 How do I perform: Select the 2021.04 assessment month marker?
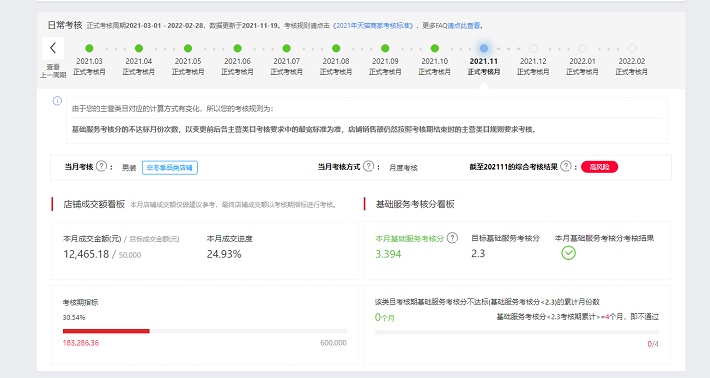coord(139,48)
